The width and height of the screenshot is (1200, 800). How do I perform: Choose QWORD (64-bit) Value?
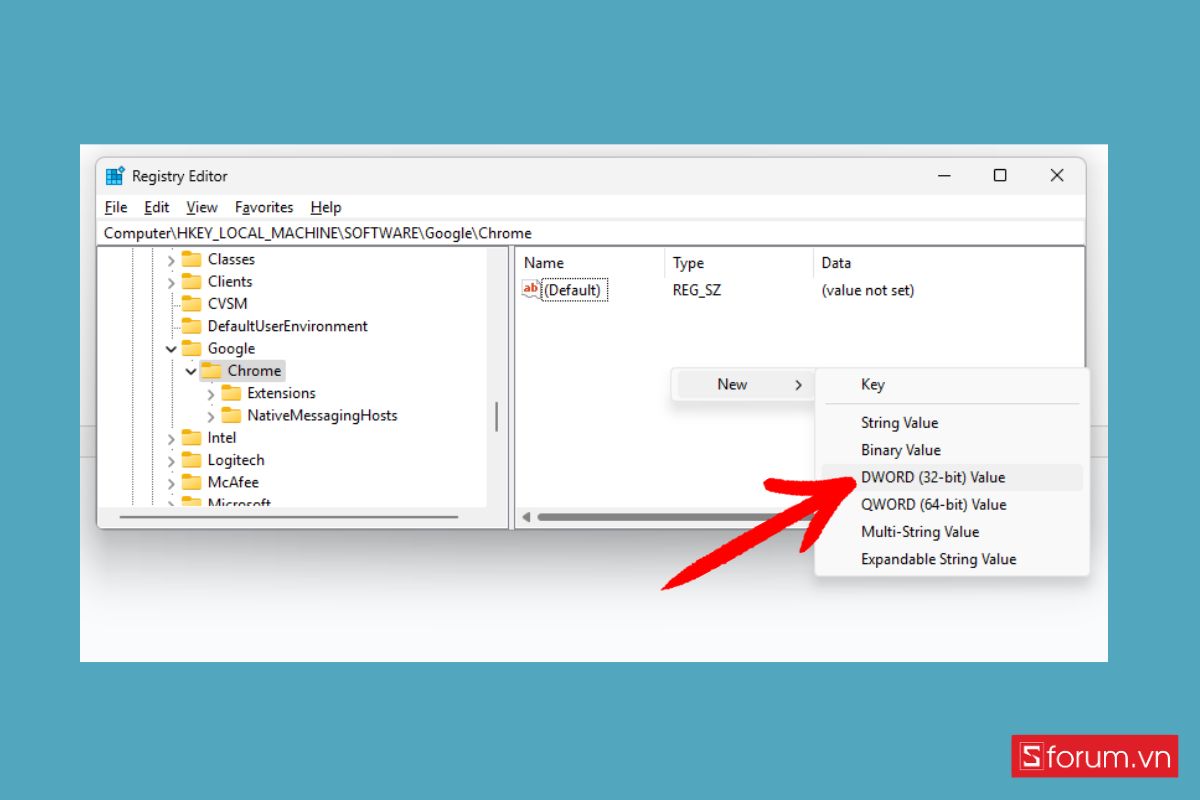[x=951, y=504]
